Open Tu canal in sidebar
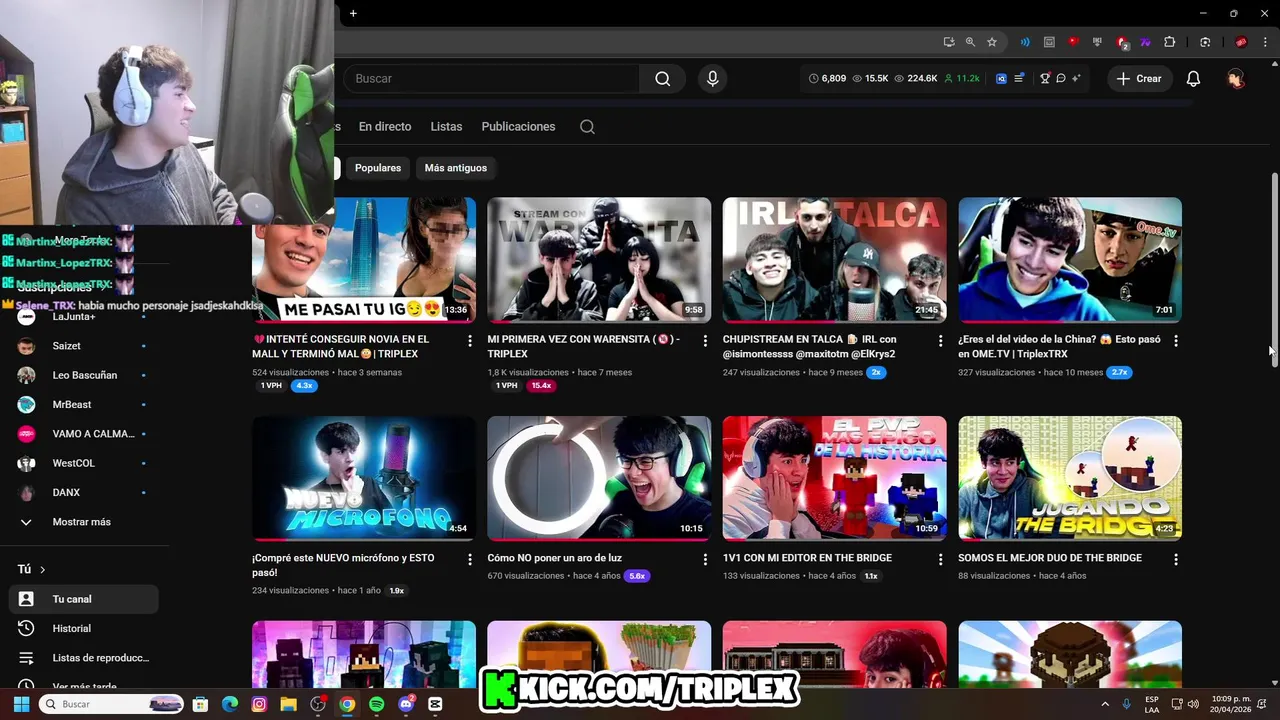This screenshot has width=1280, height=720. coord(84,599)
